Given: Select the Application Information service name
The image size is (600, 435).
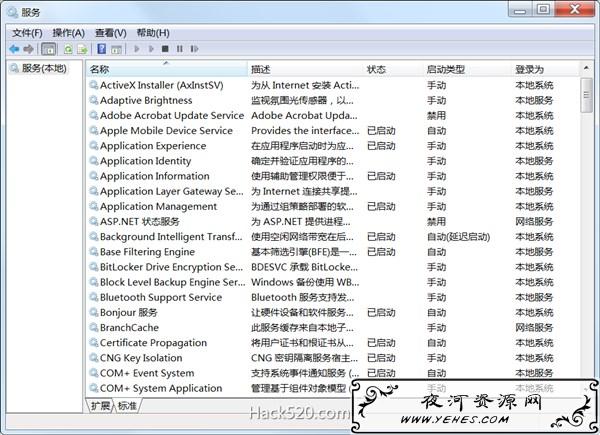Looking at the screenshot, I should tap(155, 176).
